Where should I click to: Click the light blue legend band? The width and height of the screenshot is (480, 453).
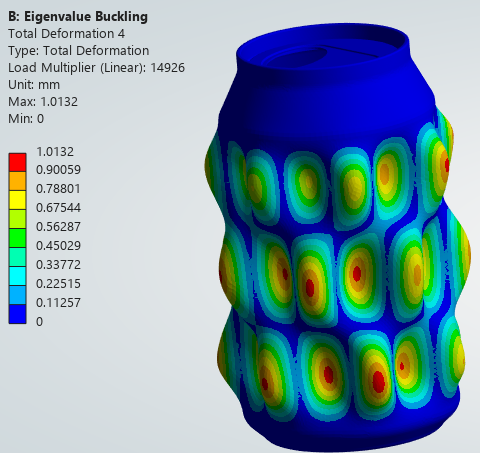[17, 295]
